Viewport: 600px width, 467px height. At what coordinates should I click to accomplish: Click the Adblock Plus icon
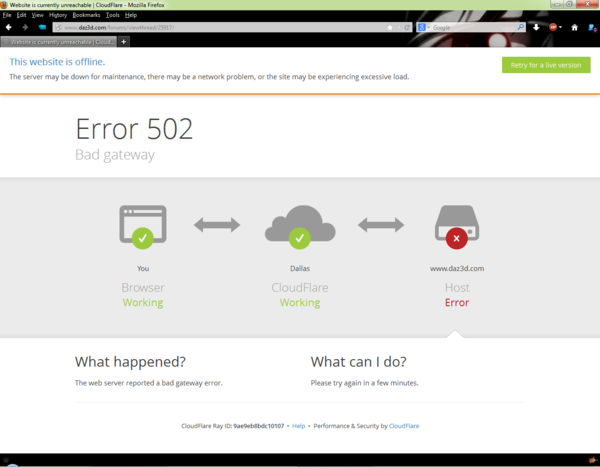[x=553, y=27]
